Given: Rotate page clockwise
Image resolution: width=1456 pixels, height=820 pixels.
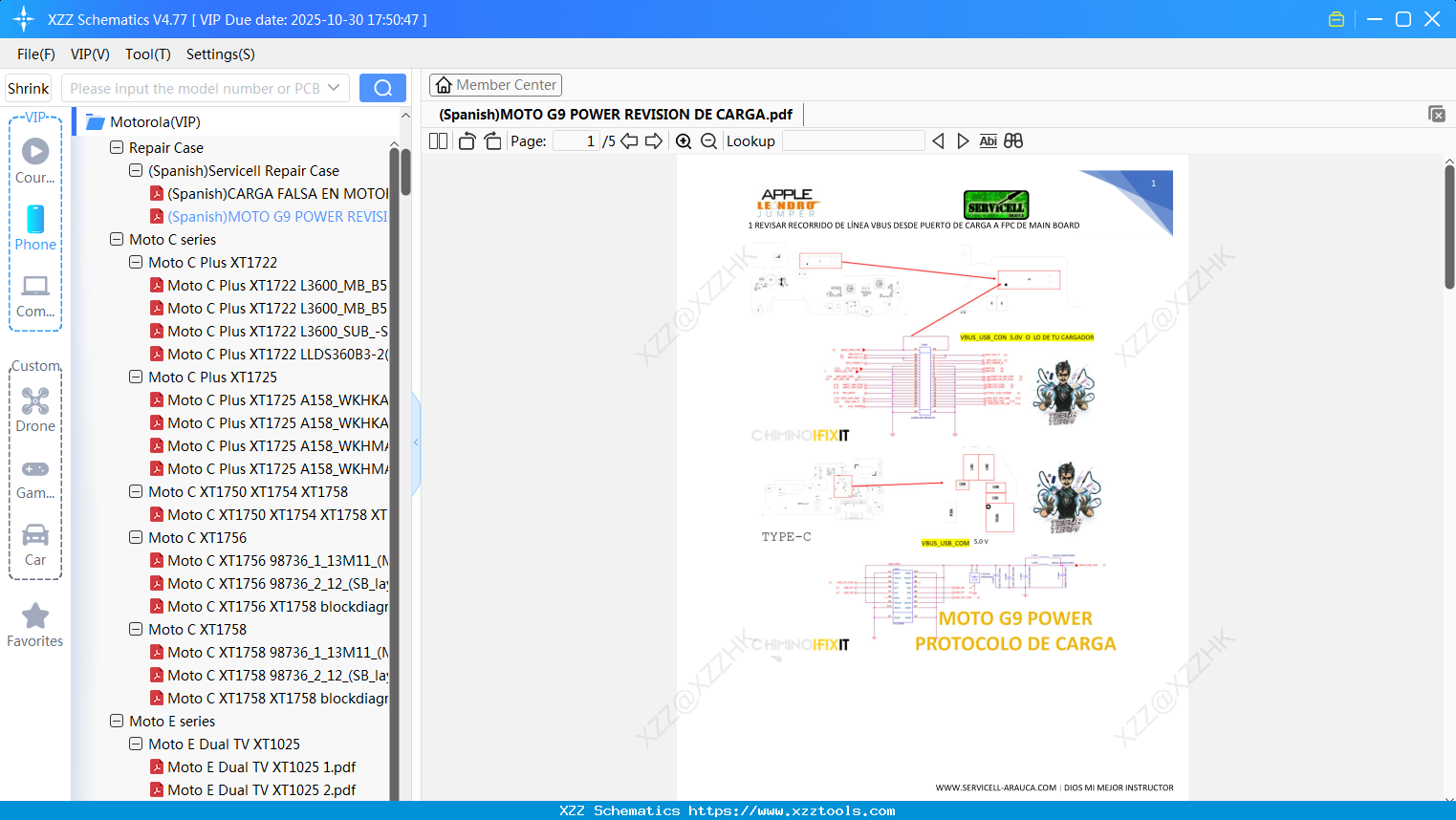Looking at the screenshot, I should click(x=492, y=141).
